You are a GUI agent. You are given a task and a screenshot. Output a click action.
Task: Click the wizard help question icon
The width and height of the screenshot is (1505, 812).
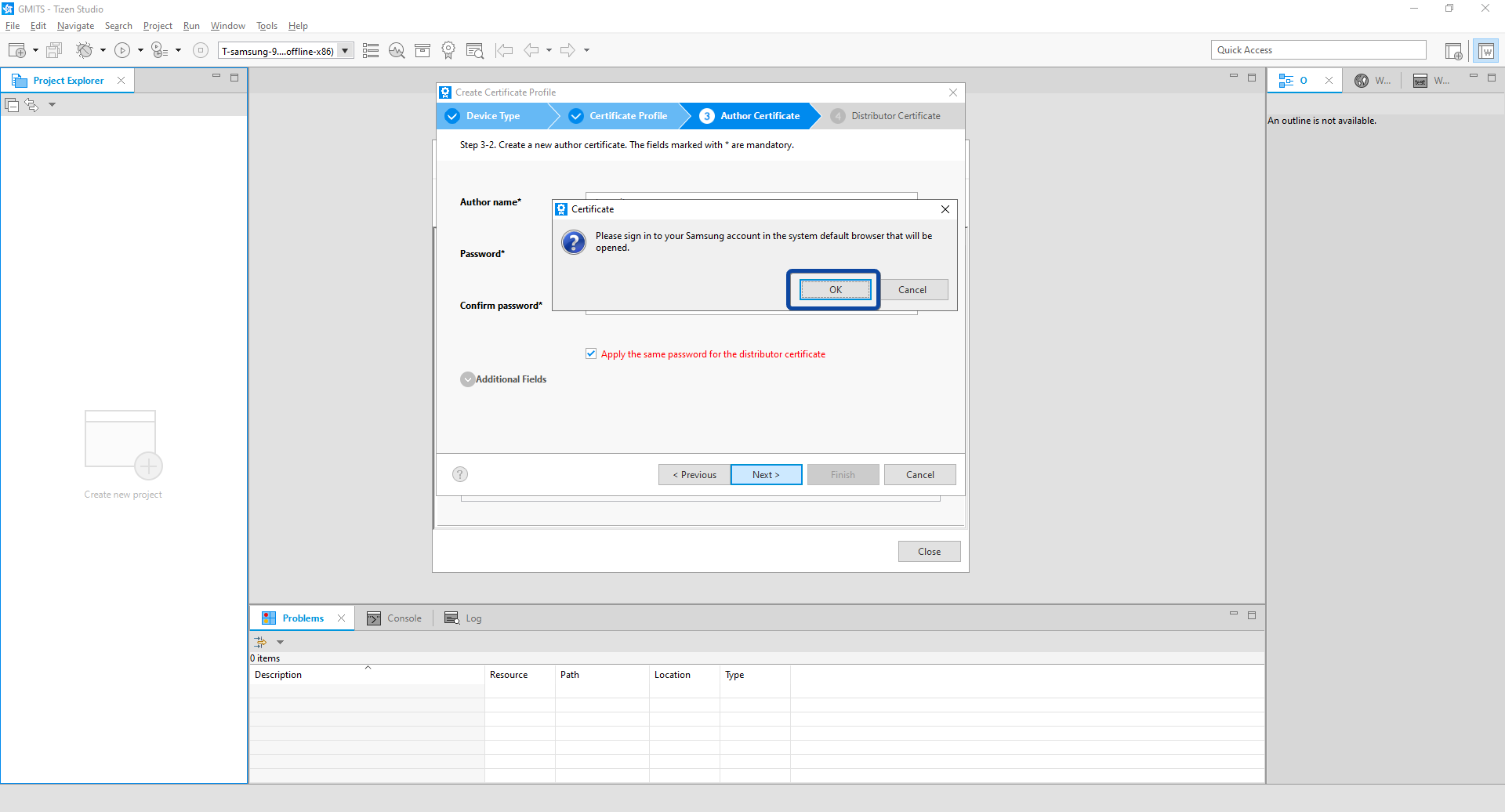pos(460,474)
